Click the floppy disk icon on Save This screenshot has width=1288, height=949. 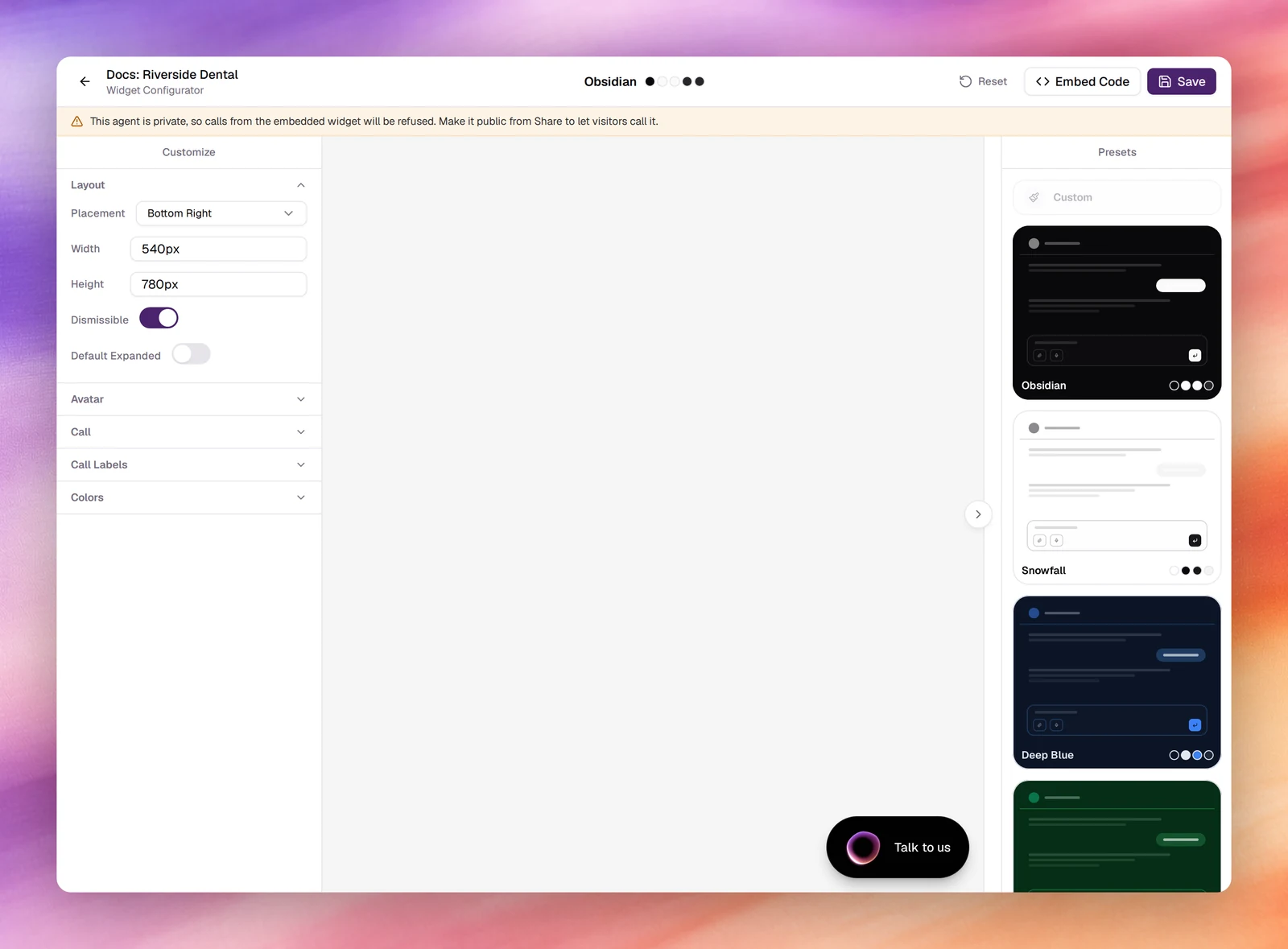pos(1165,81)
